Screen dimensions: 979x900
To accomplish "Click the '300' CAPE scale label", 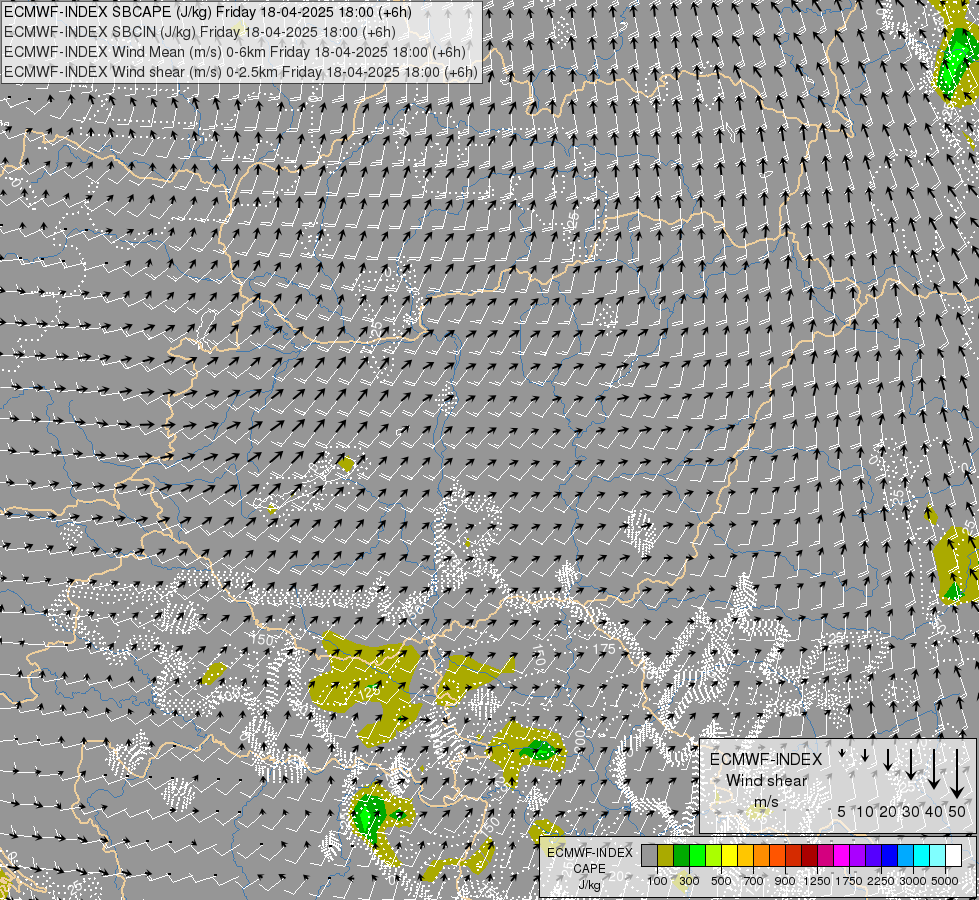I will [x=689, y=881].
